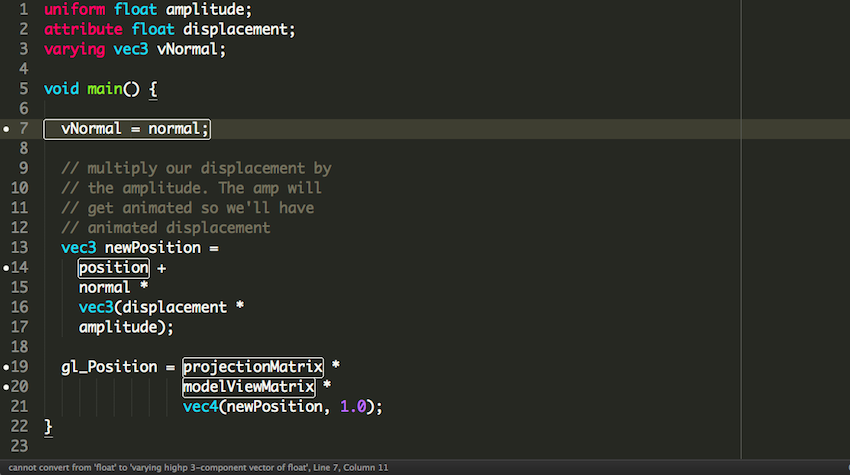Click line number 23 in the gutter
The height and width of the screenshot is (475, 850).
pos(20,447)
